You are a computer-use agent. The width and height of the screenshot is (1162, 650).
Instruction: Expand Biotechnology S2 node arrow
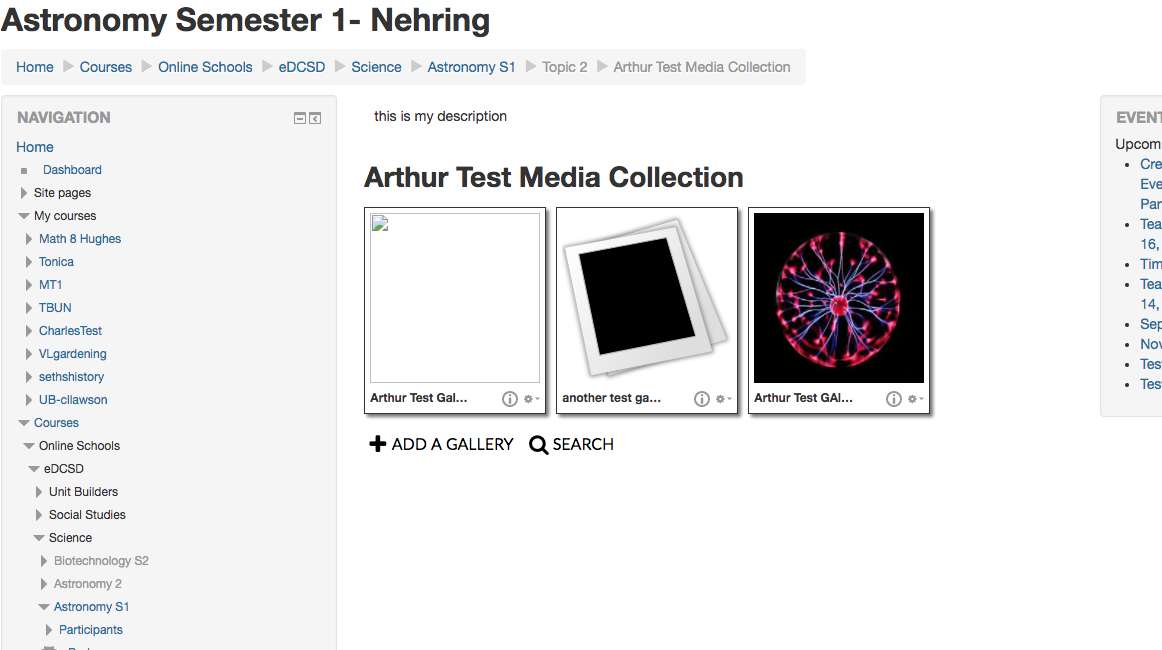pos(44,560)
